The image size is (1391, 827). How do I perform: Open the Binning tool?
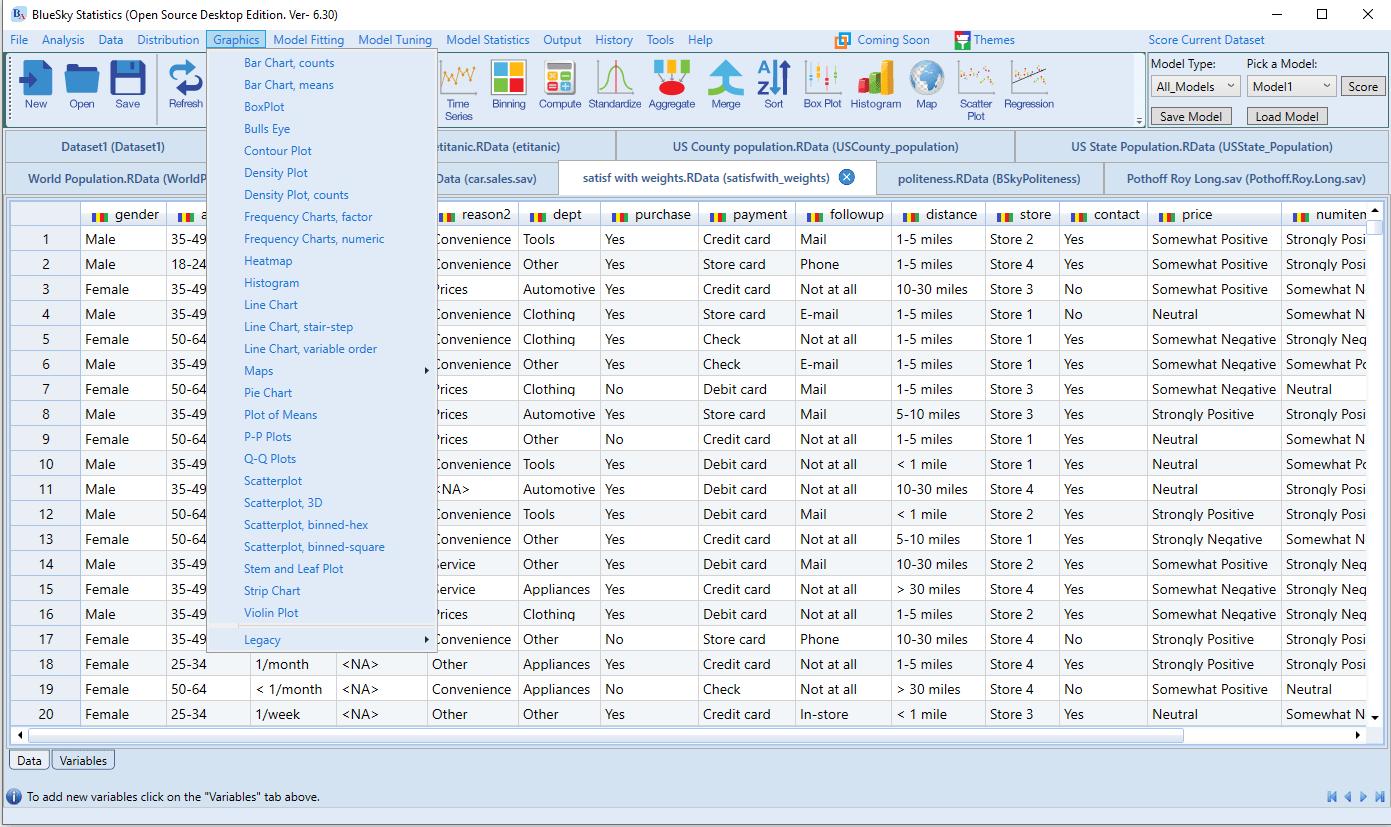click(509, 86)
